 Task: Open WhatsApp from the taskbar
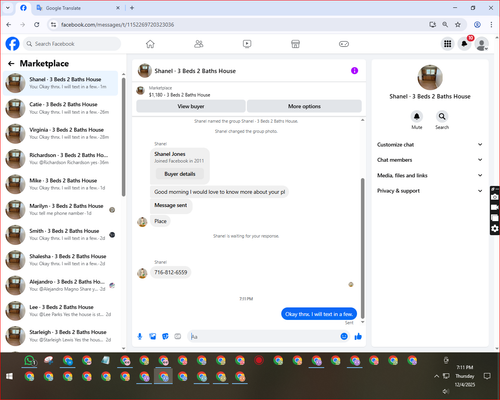pos(30,361)
